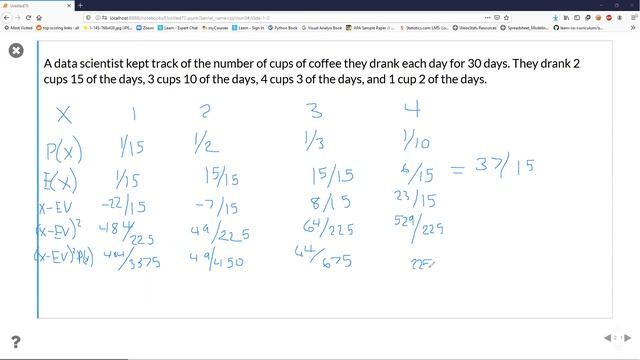Screen dimensions: 640x360
Task: Open slideshow help question mark
Action: pyautogui.click(x=16, y=342)
